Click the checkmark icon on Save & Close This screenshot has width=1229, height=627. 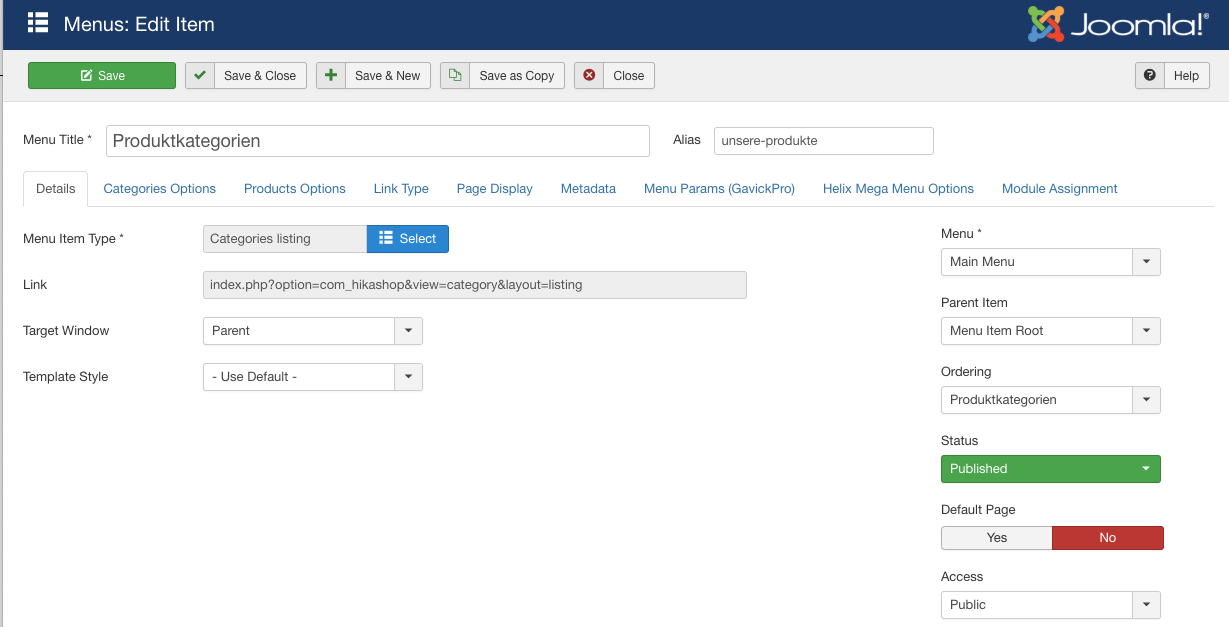click(x=200, y=76)
